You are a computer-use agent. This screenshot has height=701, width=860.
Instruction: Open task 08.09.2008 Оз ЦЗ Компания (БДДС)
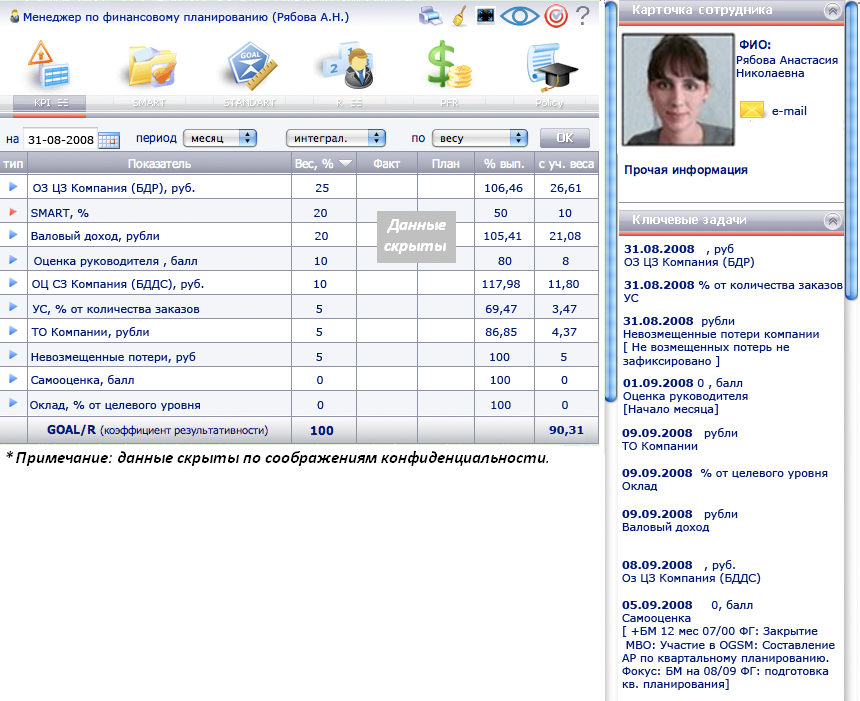click(691, 572)
